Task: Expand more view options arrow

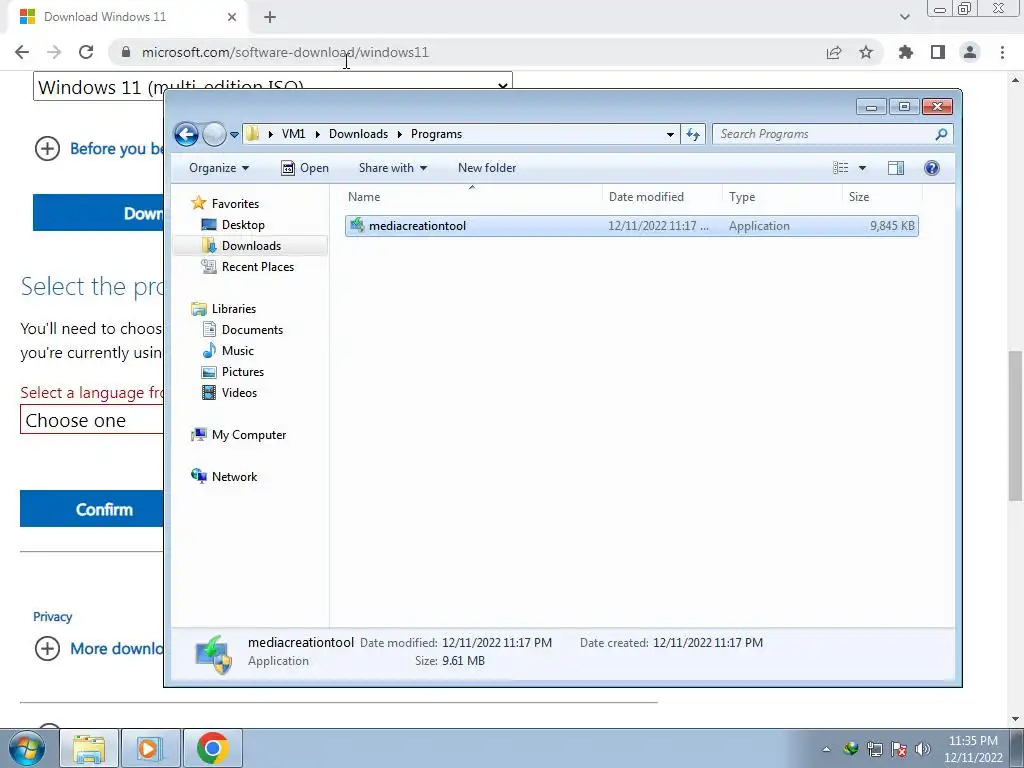Action: point(862,168)
